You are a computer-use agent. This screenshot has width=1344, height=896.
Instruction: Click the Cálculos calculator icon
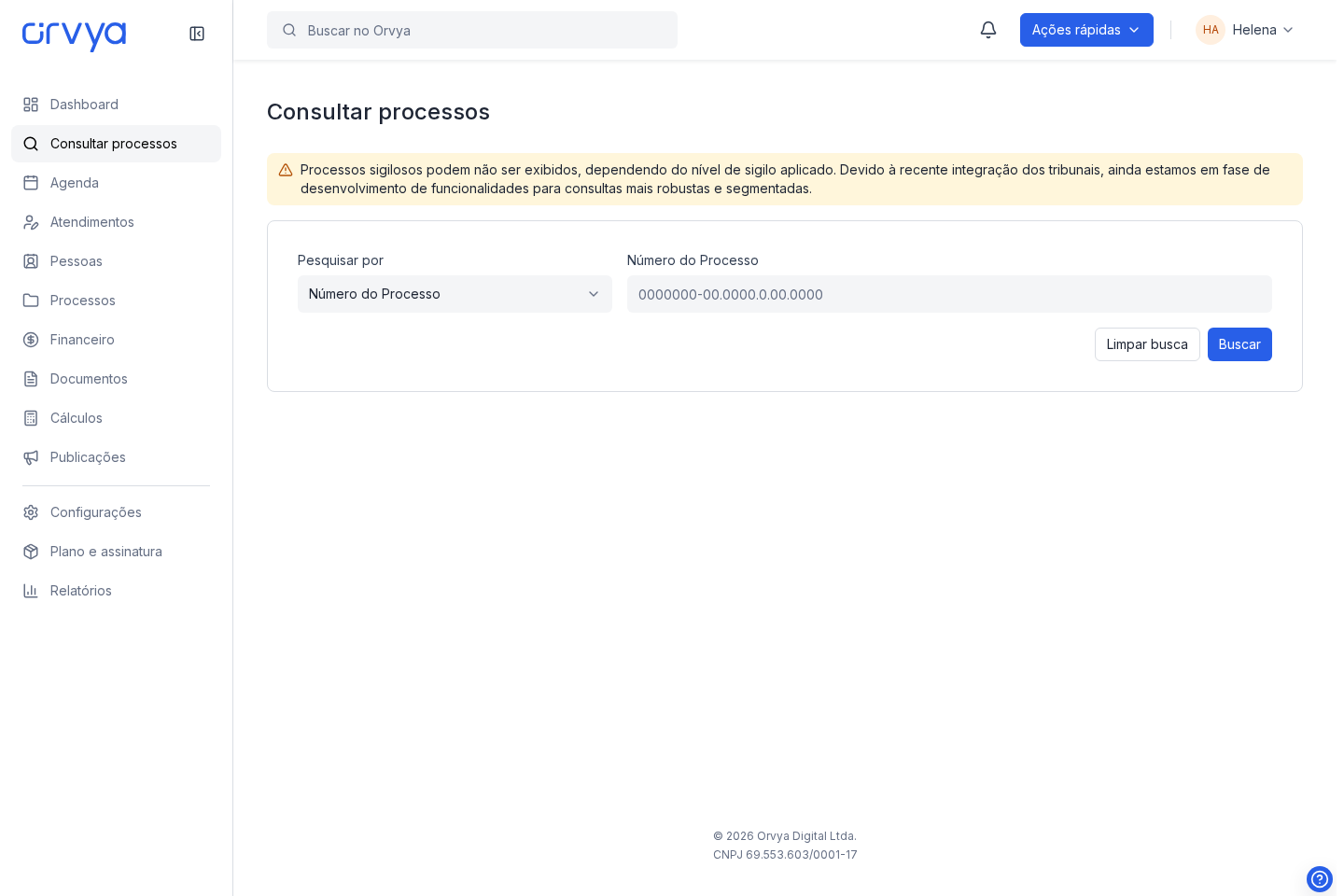(x=31, y=418)
